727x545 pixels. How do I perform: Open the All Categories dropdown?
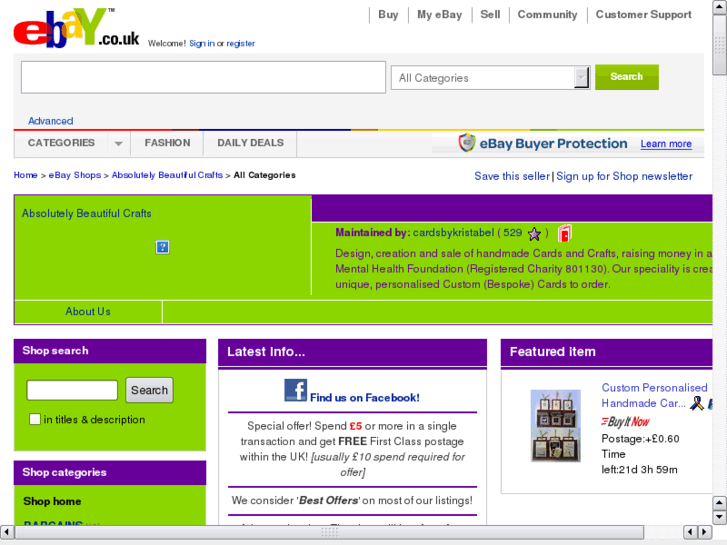click(x=491, y=77)
